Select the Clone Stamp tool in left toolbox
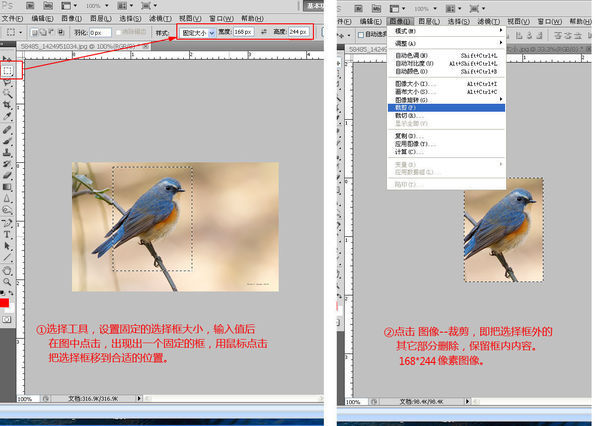Image resolution: width=600 pixels, height=426 pixels. tap(8, 153)
